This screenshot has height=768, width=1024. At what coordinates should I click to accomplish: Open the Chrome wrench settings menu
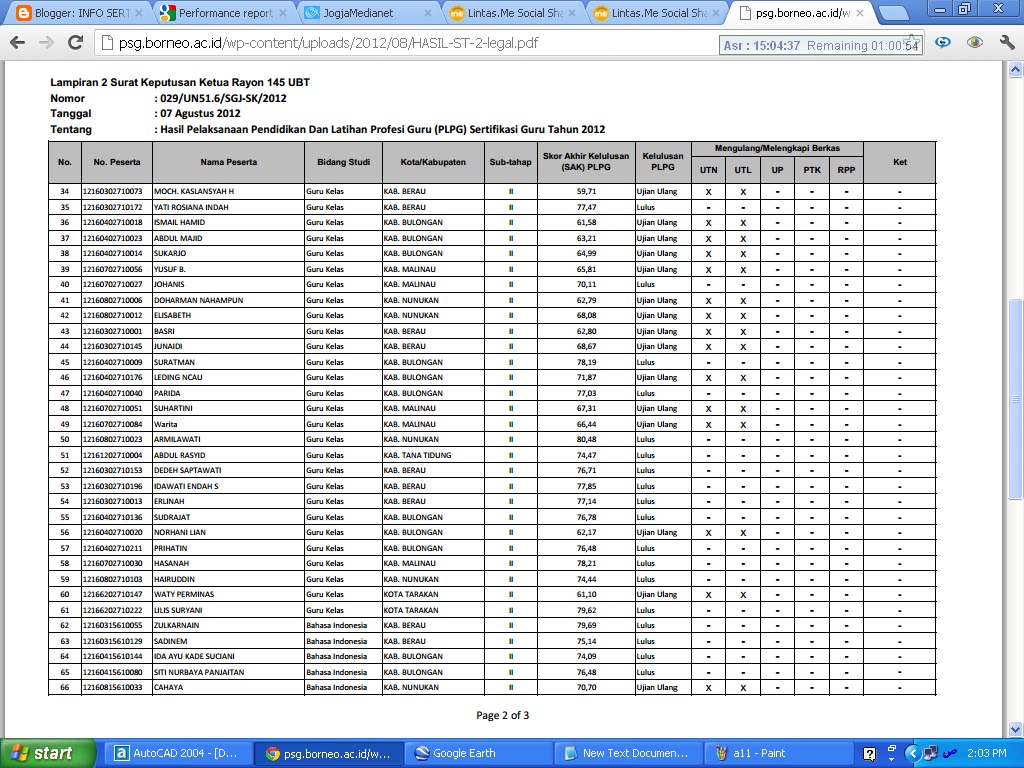point(1006,43)
